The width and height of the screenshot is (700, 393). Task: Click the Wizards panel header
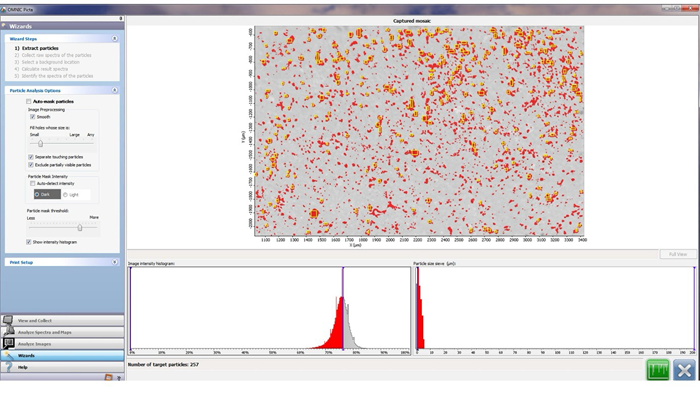click(x=62, y=26)
